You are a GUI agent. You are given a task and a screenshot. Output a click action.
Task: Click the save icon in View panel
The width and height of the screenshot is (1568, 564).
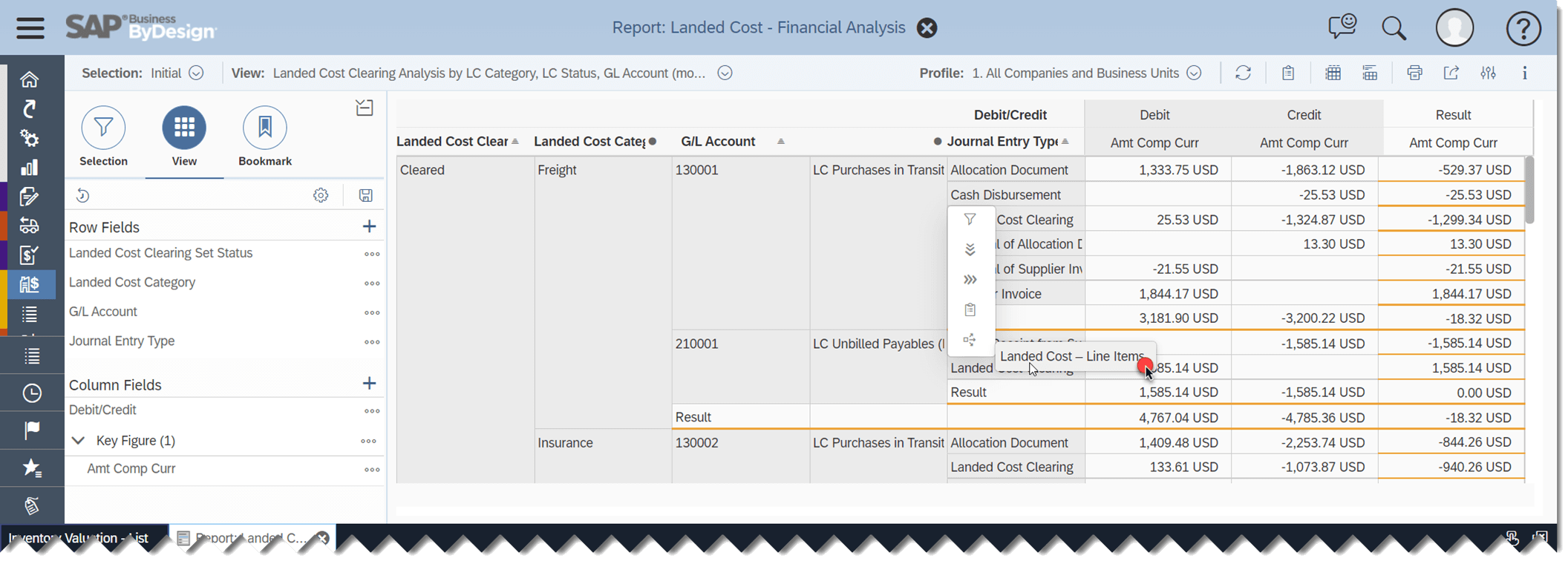pos(365,195)
